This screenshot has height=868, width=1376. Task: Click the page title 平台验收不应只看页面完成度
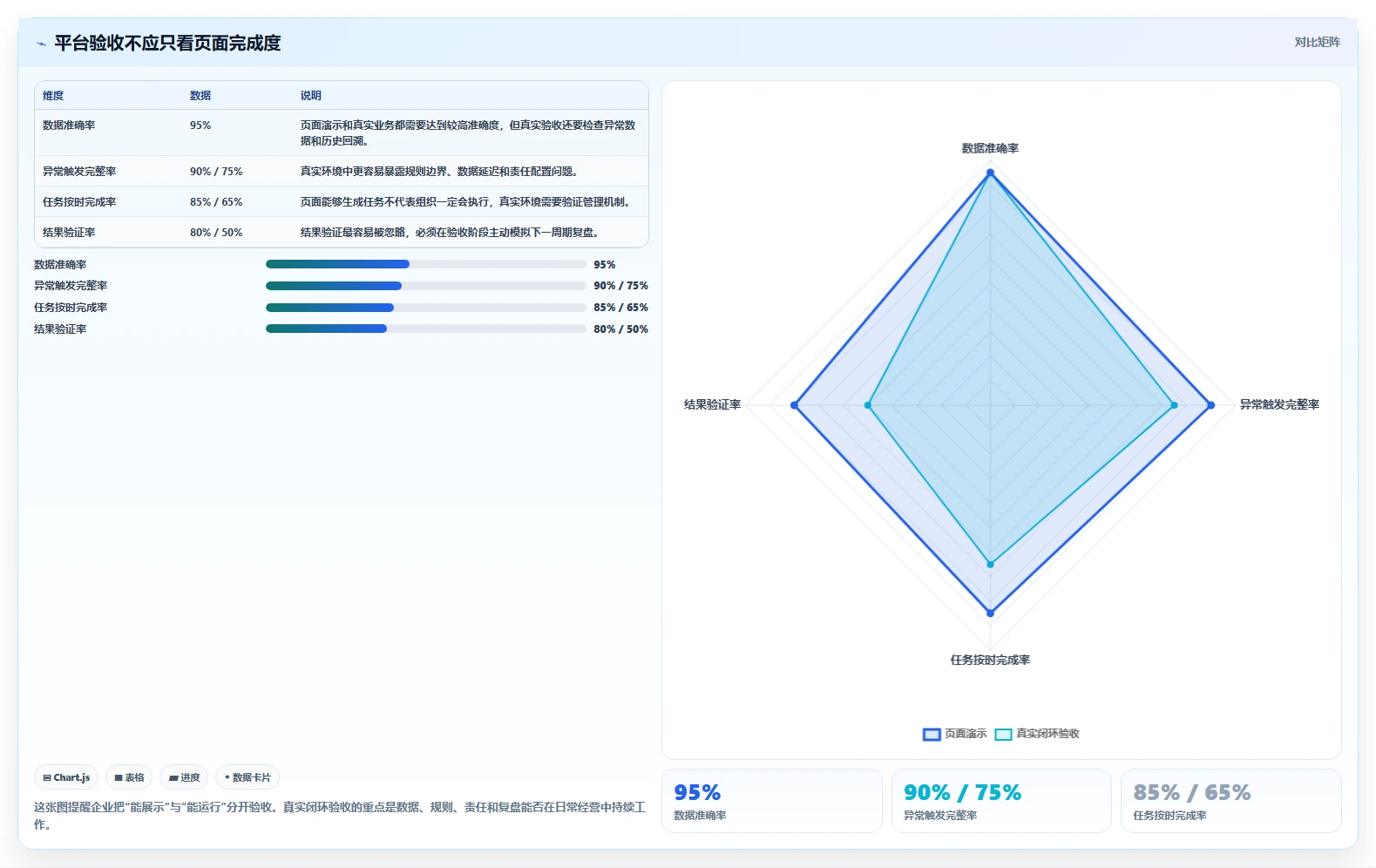167,44
